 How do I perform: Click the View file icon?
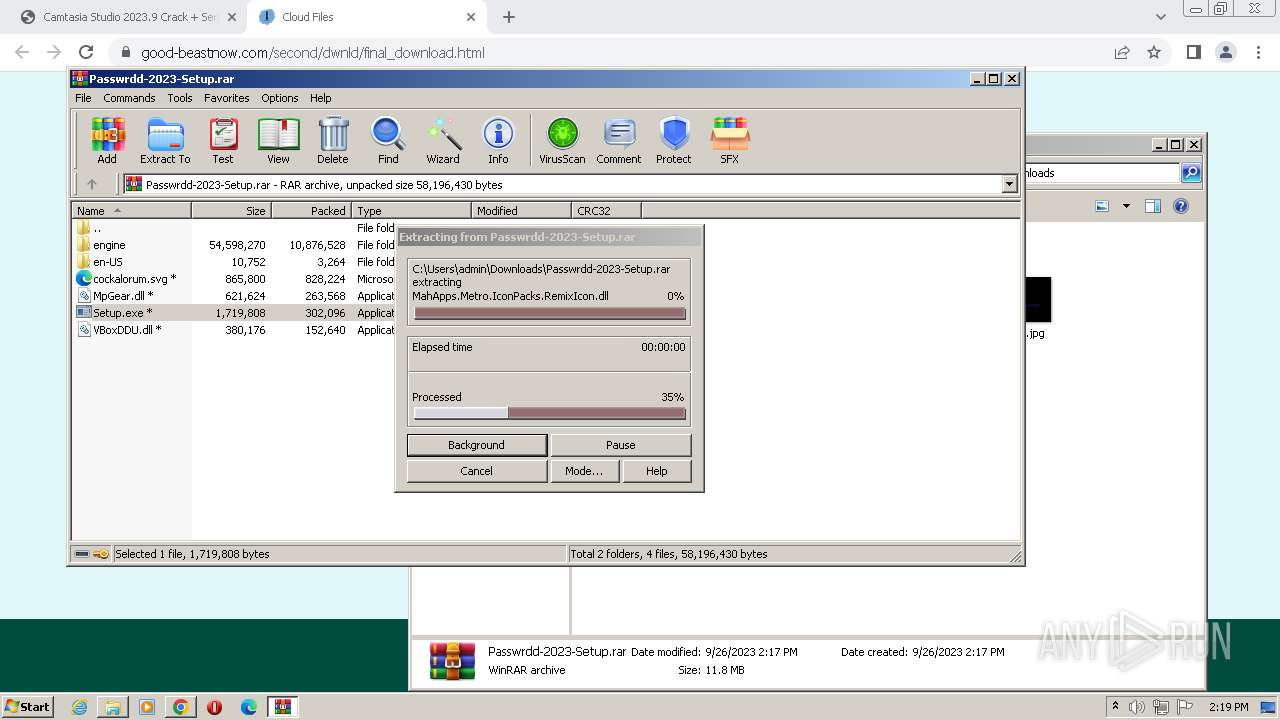pos(278,140)
